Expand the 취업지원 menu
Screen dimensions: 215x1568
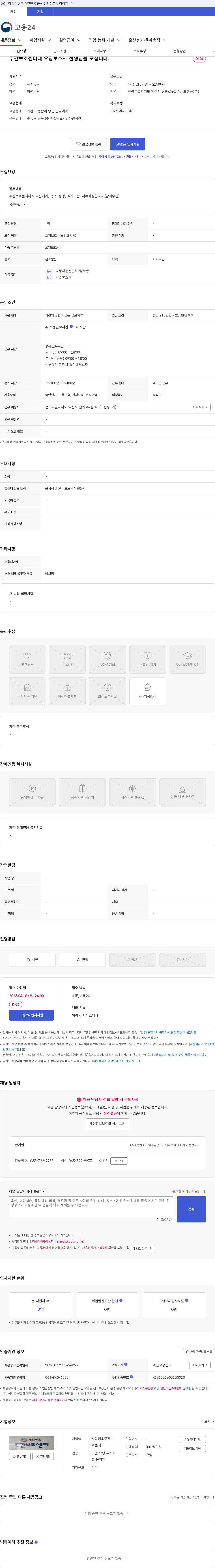40,40
